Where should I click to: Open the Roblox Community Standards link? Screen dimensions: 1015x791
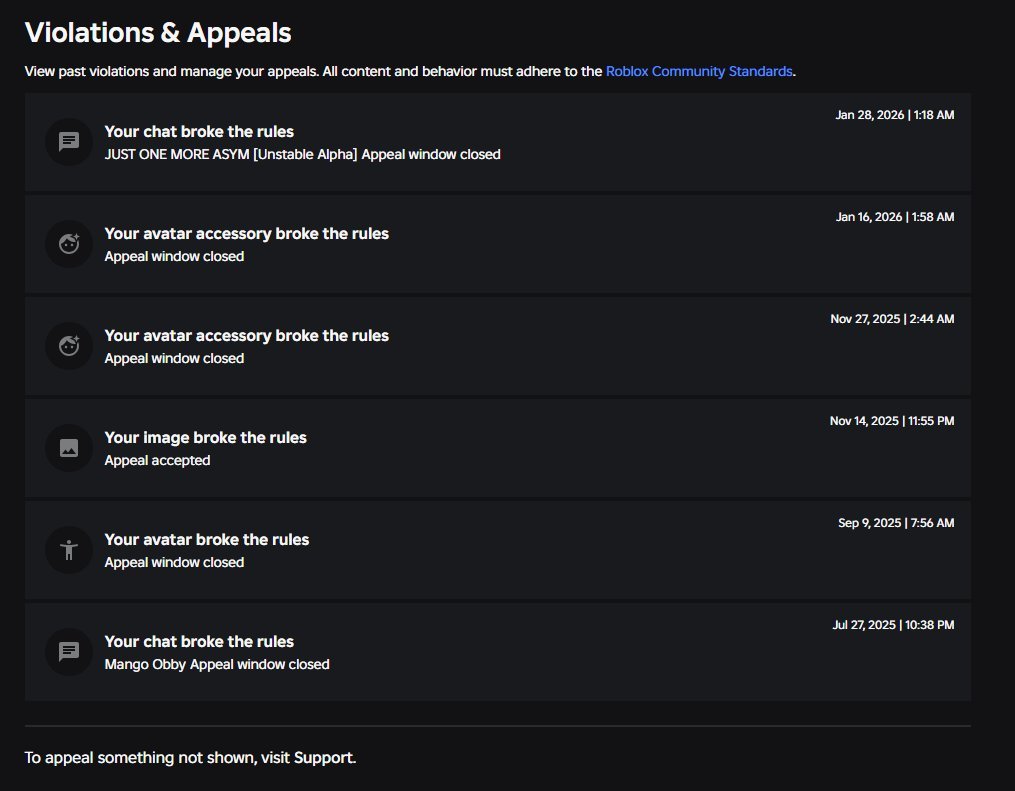coord(698,71)
